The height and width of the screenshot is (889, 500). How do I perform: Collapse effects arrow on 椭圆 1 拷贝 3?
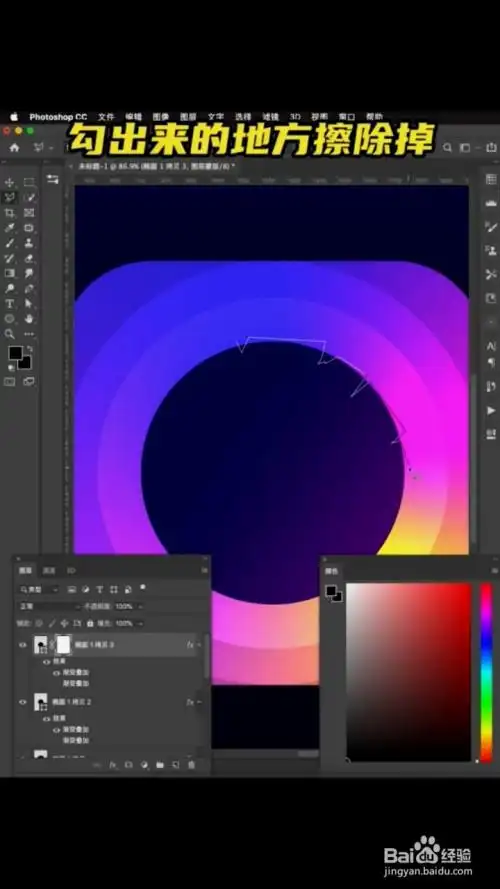(x=199, y=645)
